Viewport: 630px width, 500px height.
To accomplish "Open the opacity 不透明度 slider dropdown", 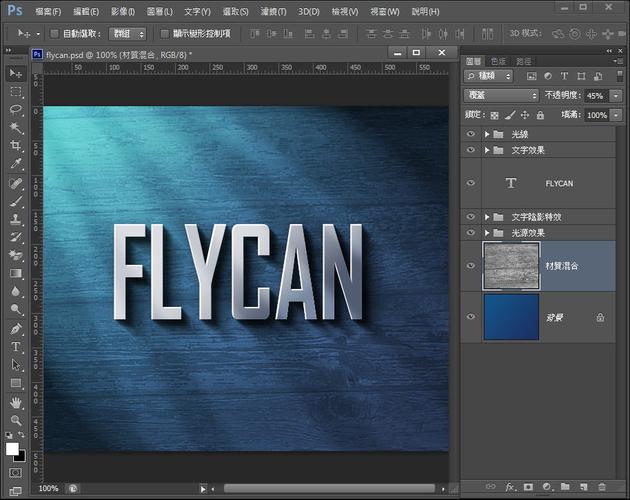I will coord(616,96).
